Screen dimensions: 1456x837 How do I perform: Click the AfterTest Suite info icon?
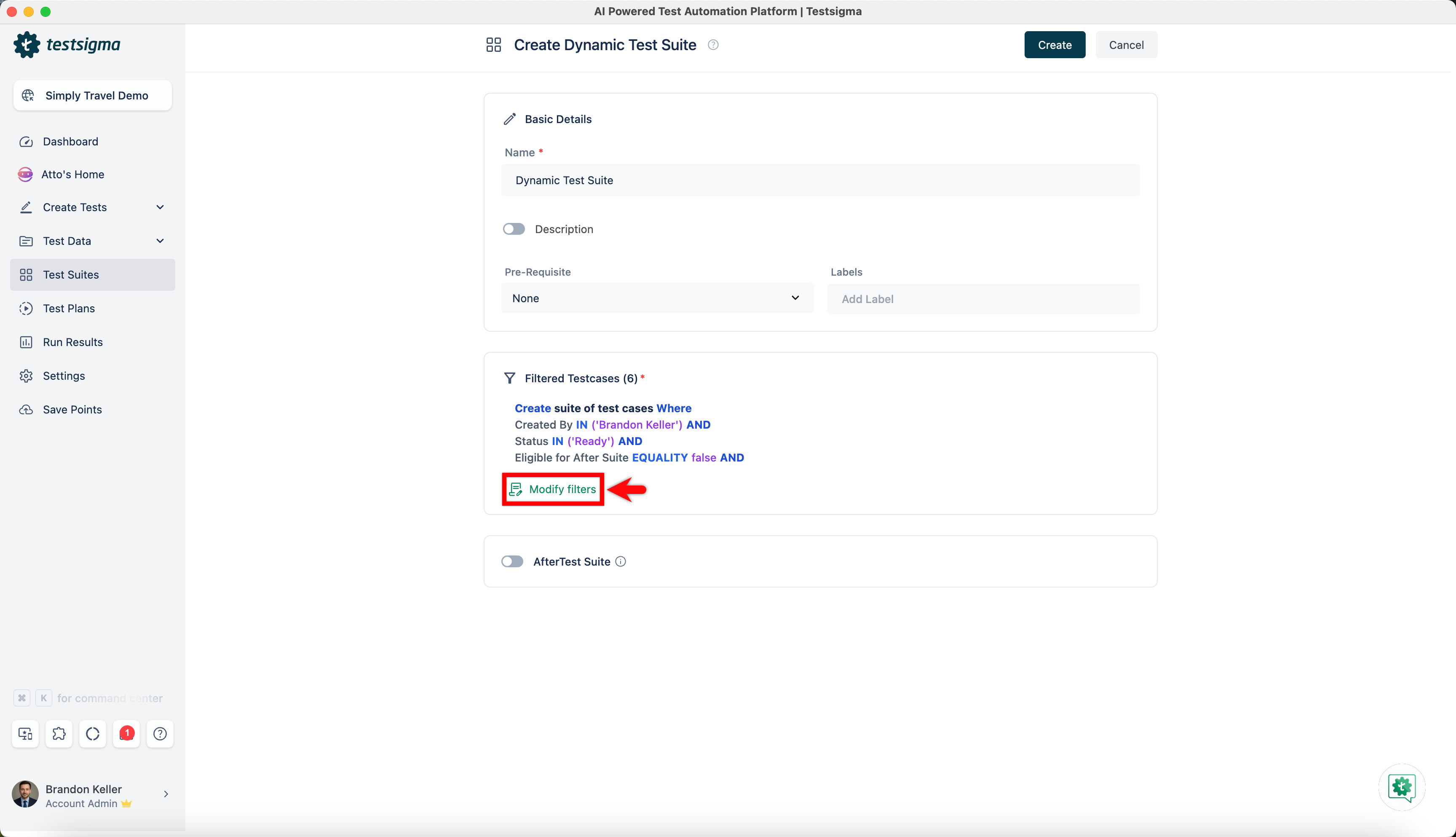click(x=621, y=562)
